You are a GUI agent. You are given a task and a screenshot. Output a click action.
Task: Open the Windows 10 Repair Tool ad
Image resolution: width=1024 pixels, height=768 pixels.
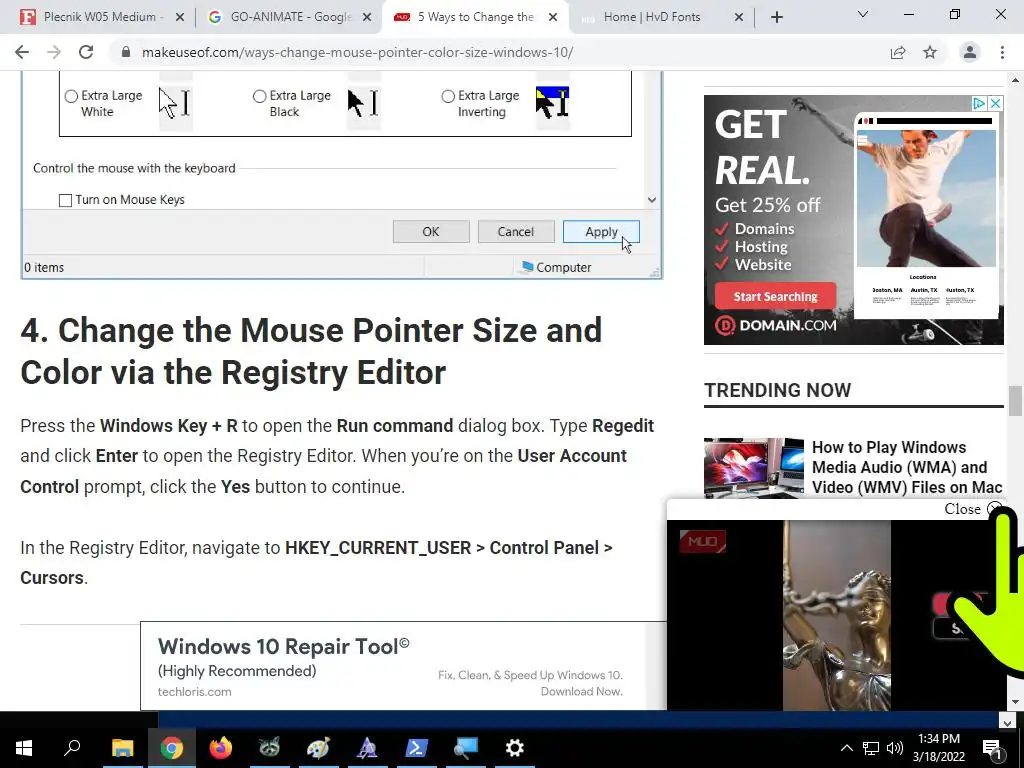(283, 647)
